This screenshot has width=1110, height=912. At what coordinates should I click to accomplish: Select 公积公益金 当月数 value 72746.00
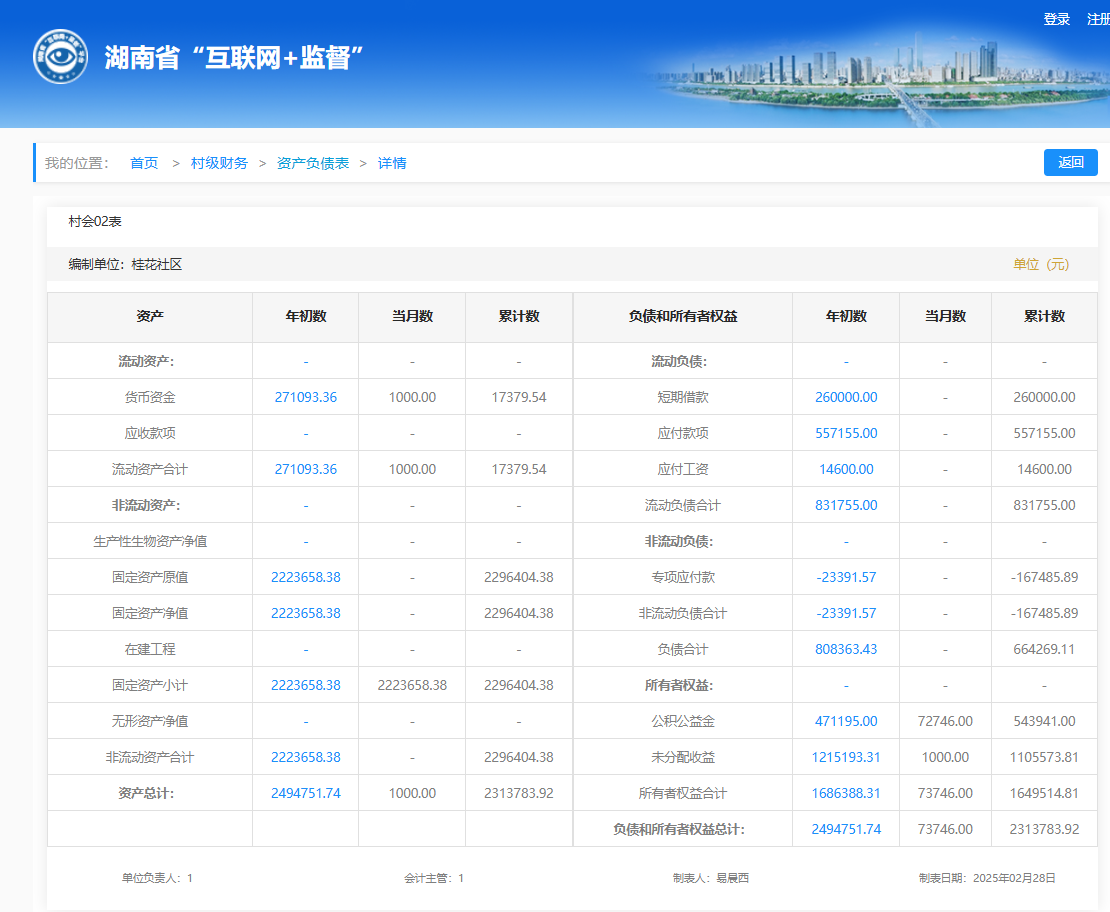945,721
